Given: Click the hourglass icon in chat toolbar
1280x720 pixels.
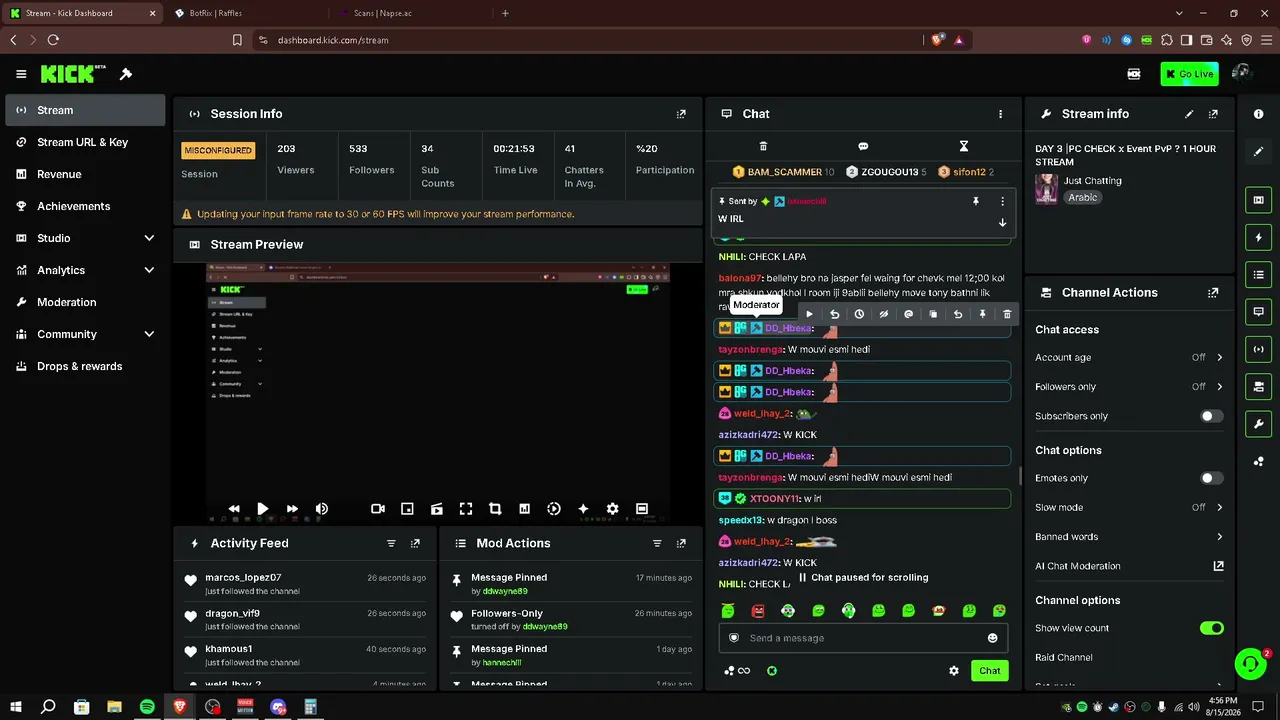Looking at the screenshot, I should tap(964, 146).
